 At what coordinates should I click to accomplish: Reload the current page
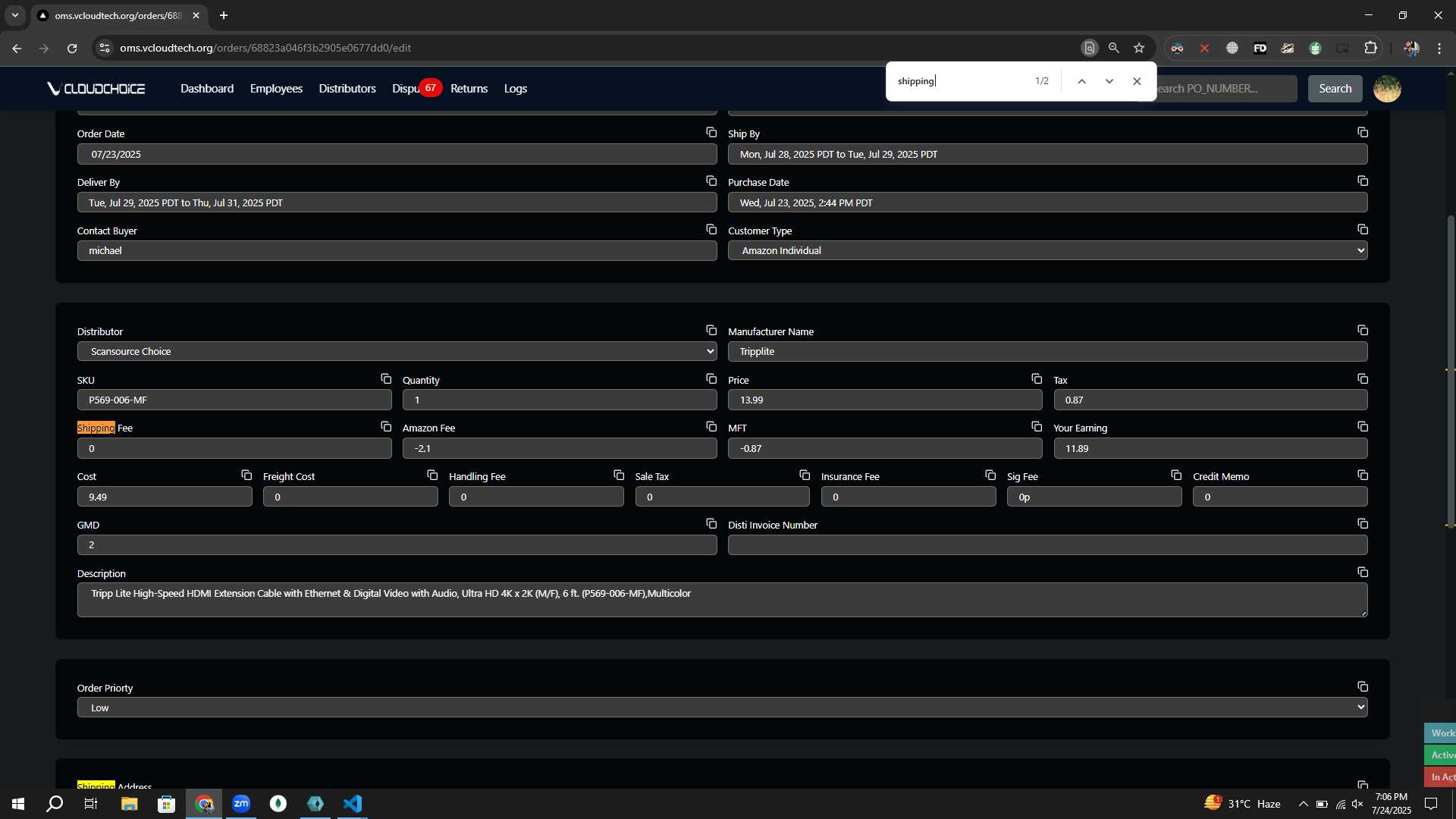pos(72,48)
